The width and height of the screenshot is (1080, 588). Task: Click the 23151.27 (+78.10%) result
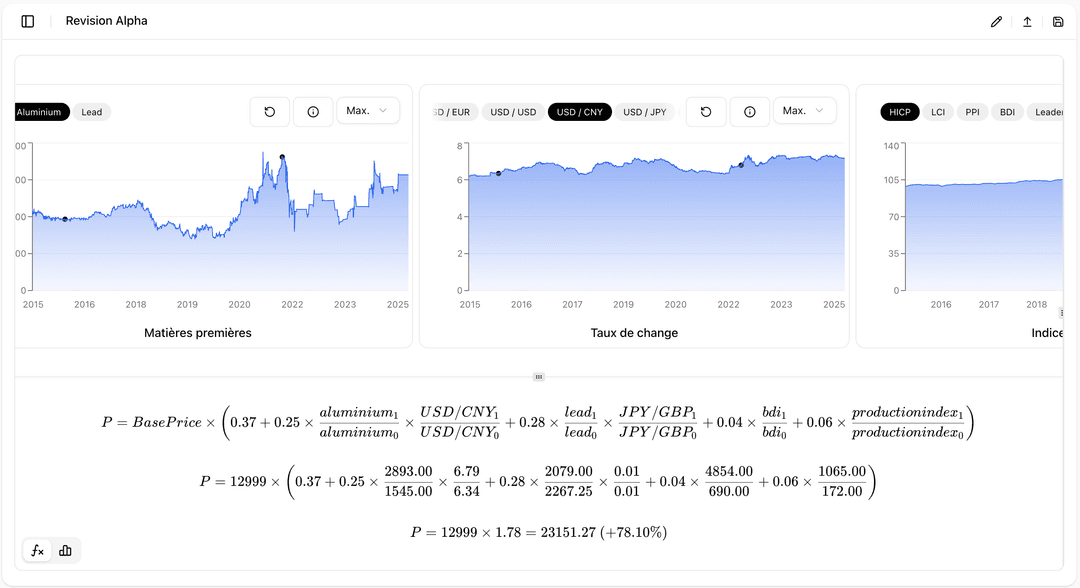[x=604, y=532]
